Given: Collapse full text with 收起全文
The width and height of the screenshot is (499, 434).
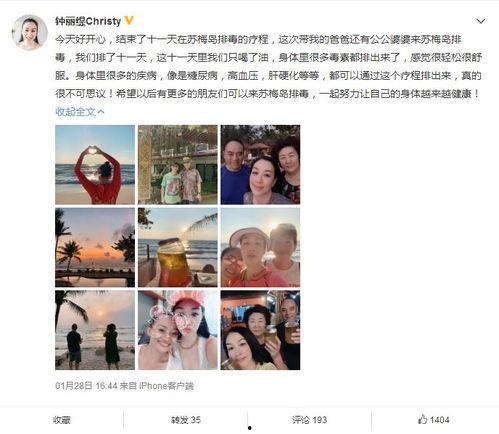Looking at the screenshot, I should pos(80,112).
